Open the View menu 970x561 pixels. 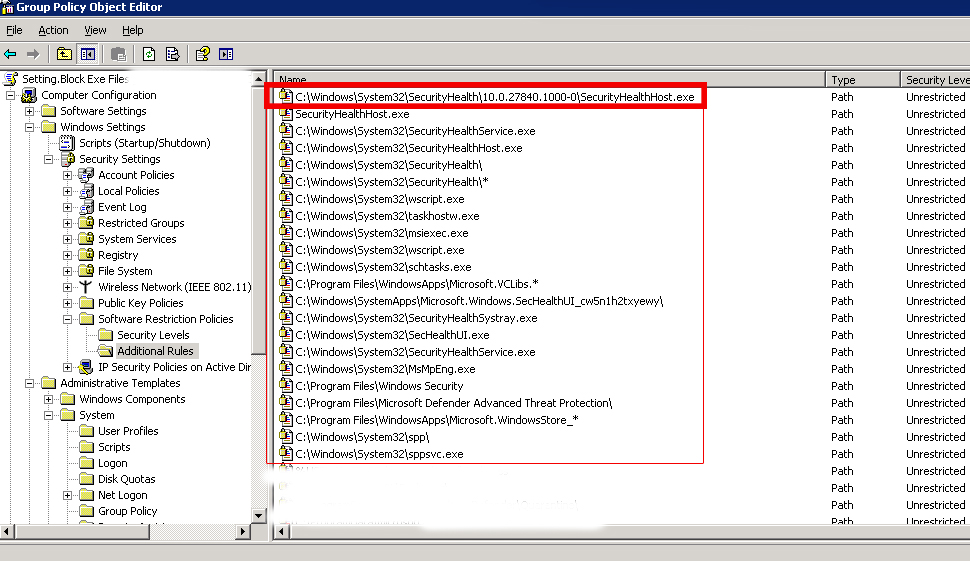95,30
